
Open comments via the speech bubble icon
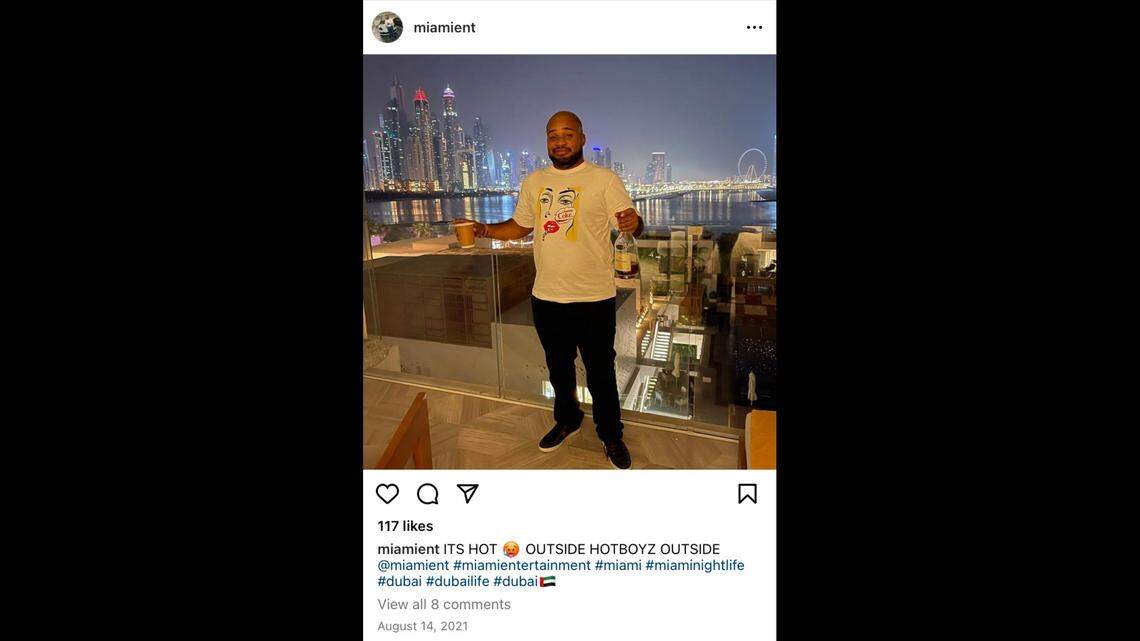click(428, 494)
